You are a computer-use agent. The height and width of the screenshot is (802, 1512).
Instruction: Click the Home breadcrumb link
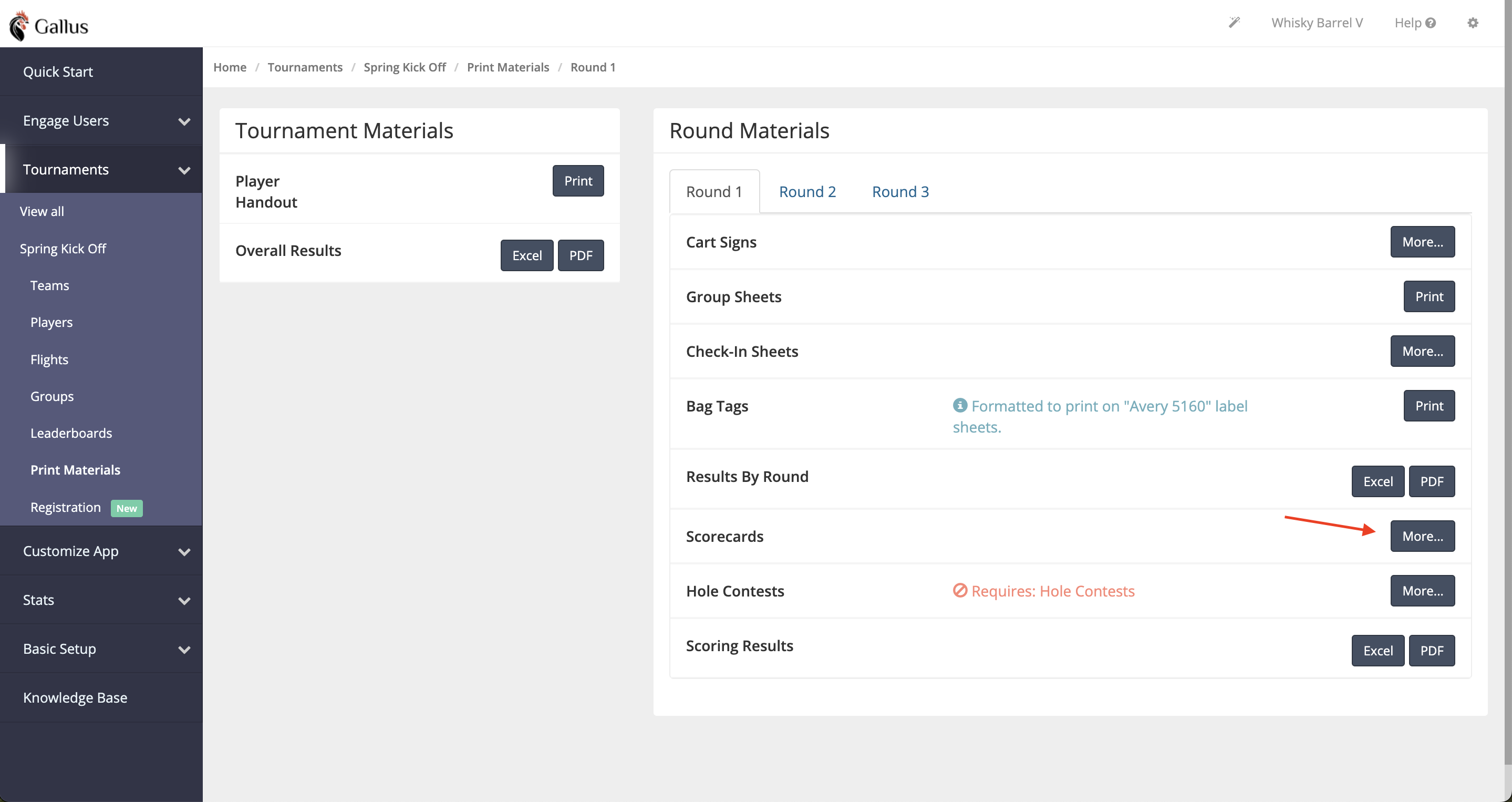230,67
